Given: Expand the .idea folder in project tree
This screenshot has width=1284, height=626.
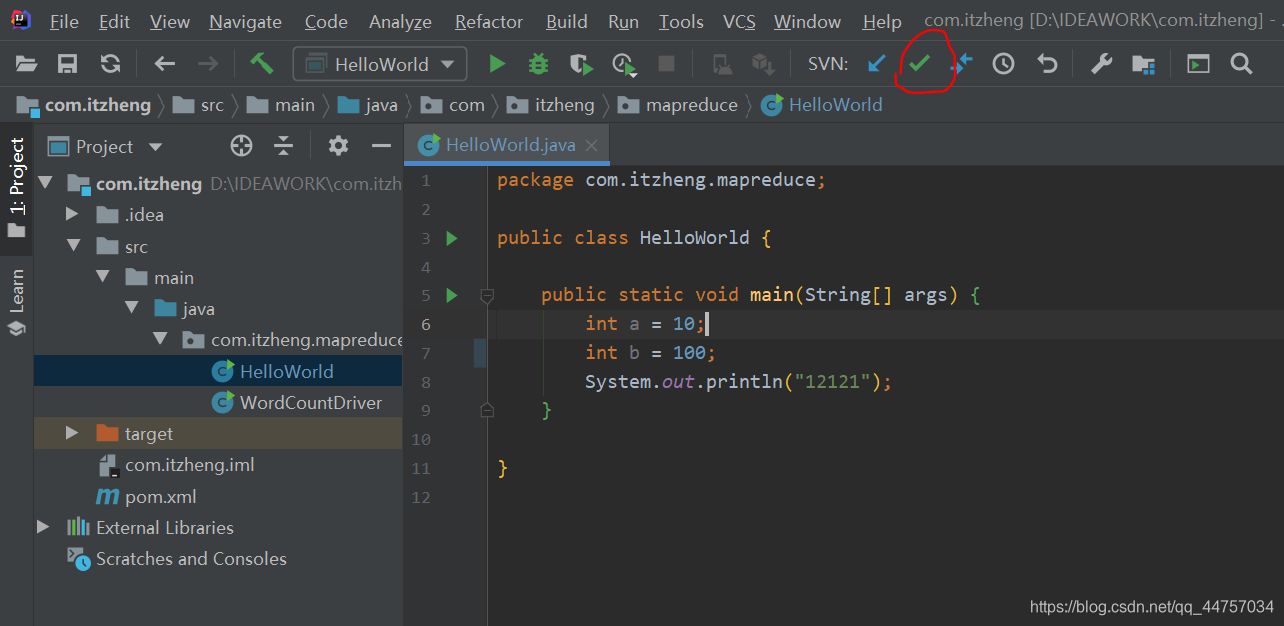Looking at the screenshot, I should point(72,214).
